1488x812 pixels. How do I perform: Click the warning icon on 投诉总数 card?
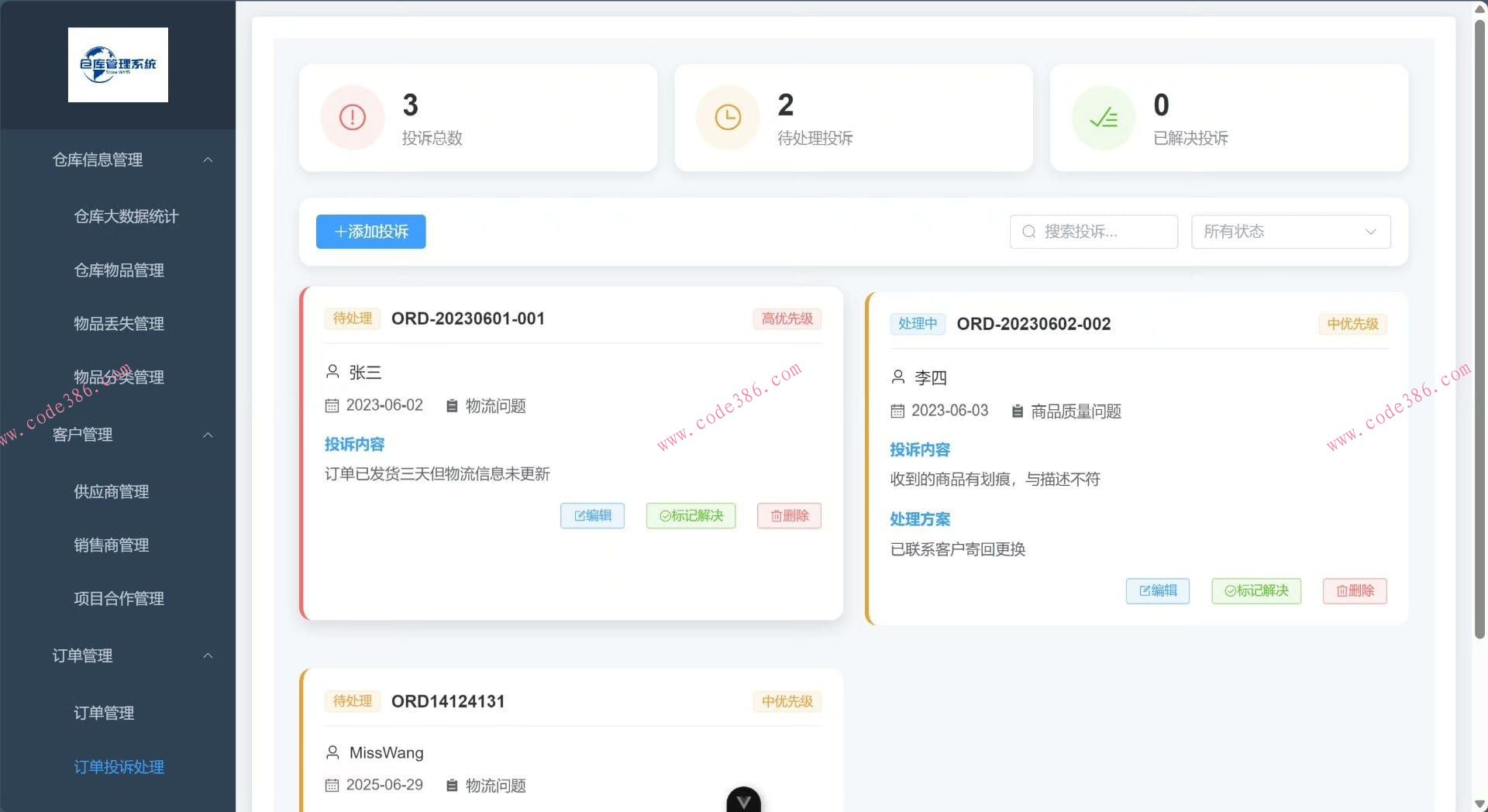coord(352,117)
